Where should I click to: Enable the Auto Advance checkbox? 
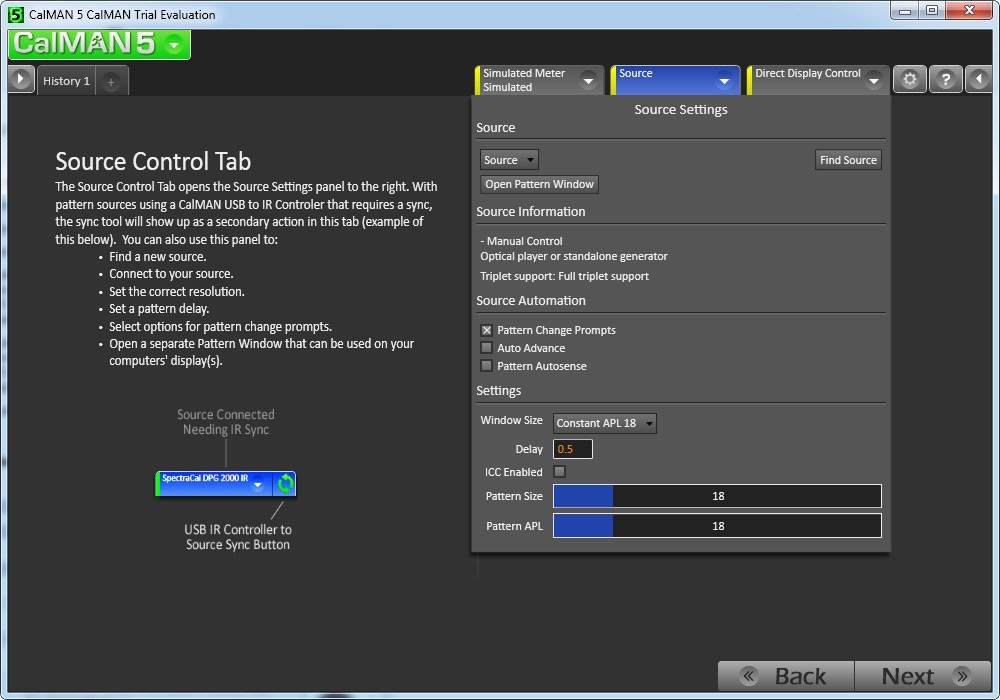487,348
